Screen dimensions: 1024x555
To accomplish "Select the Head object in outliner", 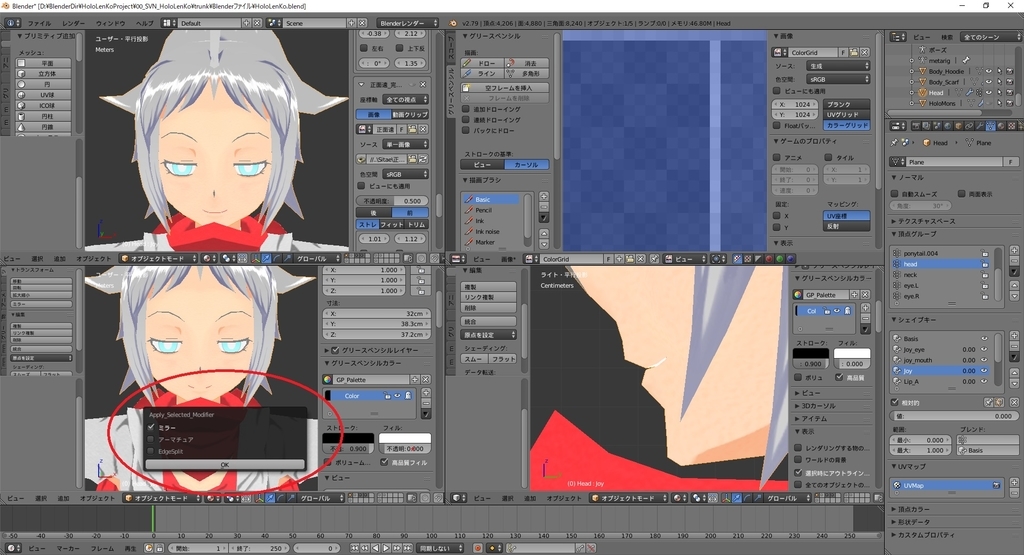I will pyautogui.click(x=936, y=92).
